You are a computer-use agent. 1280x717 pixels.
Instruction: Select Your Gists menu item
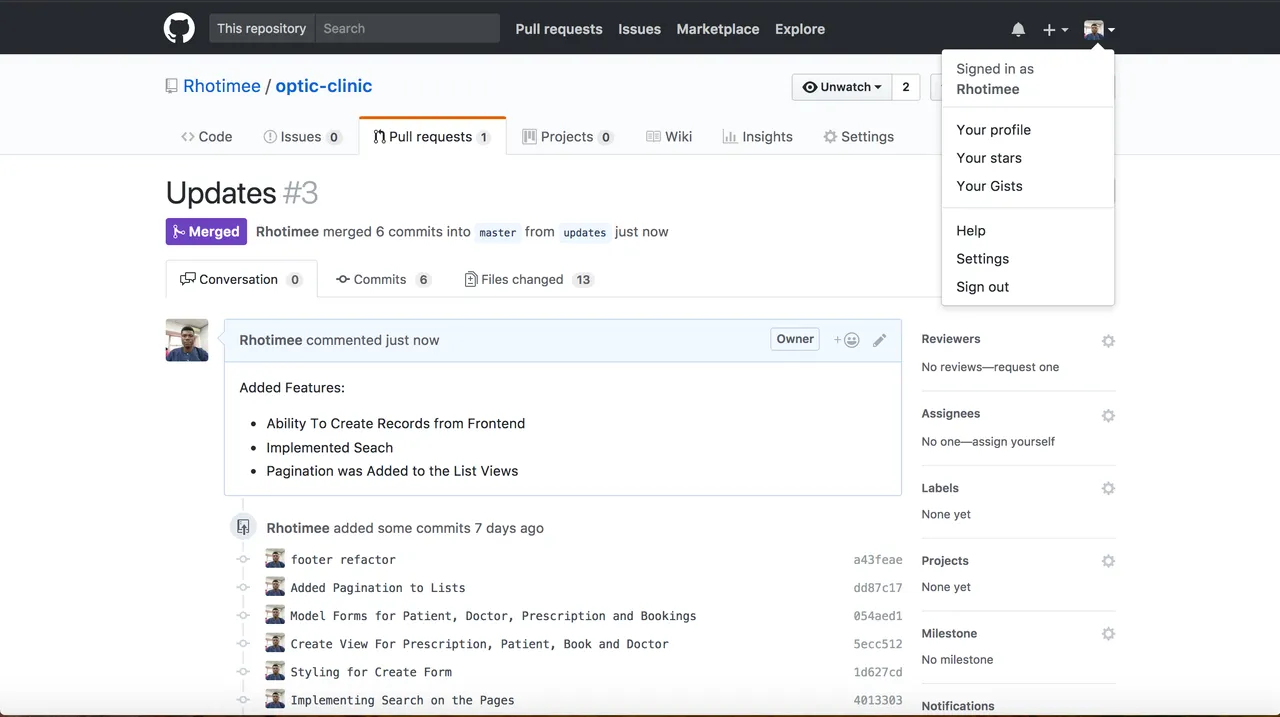pos(1028,186)
